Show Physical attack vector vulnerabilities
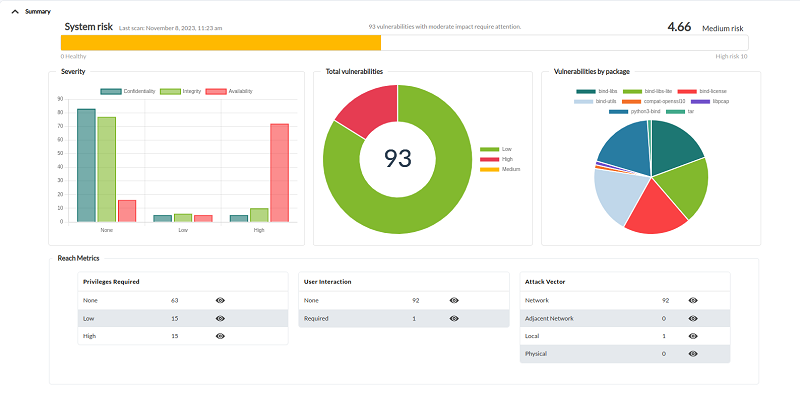 coord(693,354)
